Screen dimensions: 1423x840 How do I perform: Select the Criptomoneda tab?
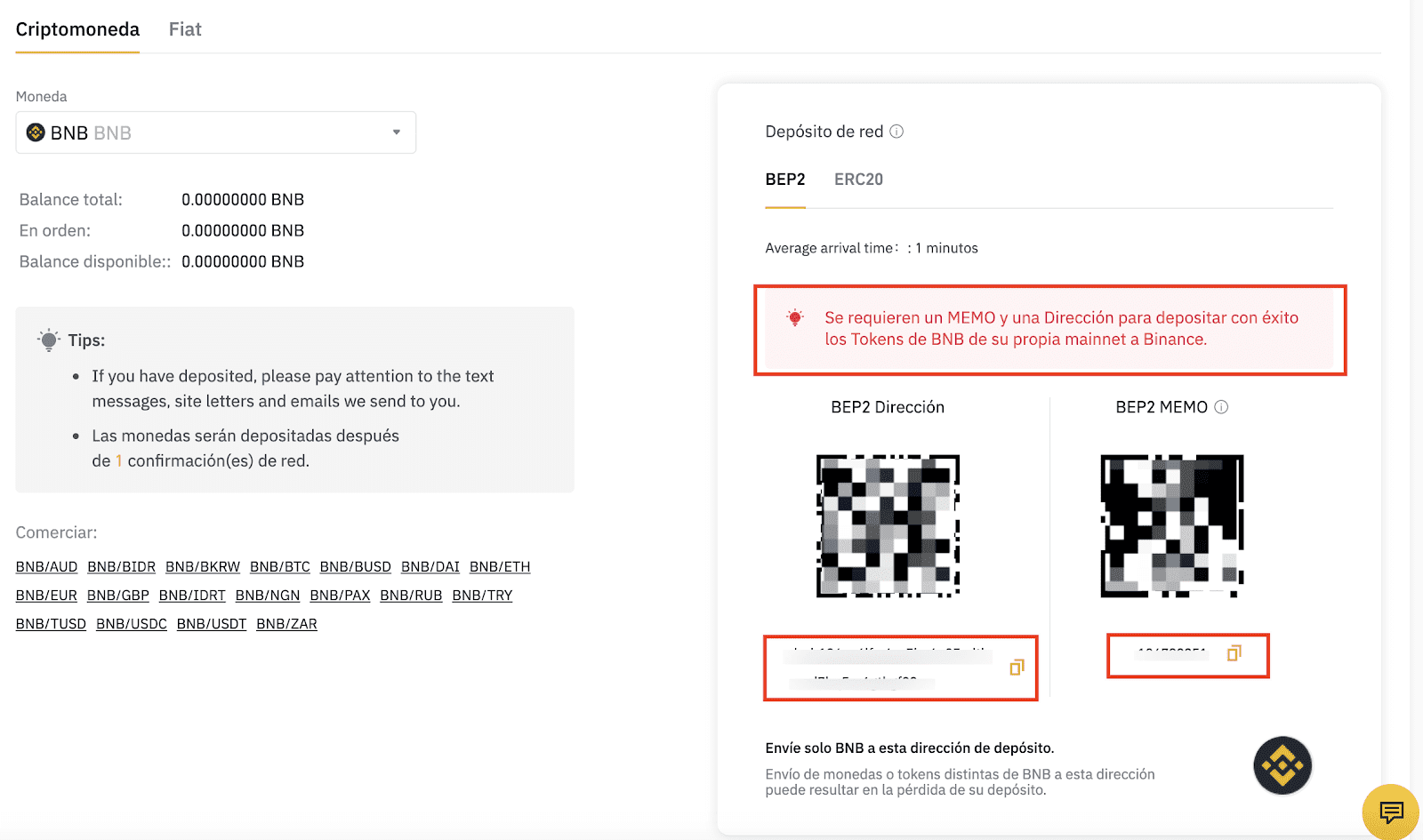coord(77,29)
